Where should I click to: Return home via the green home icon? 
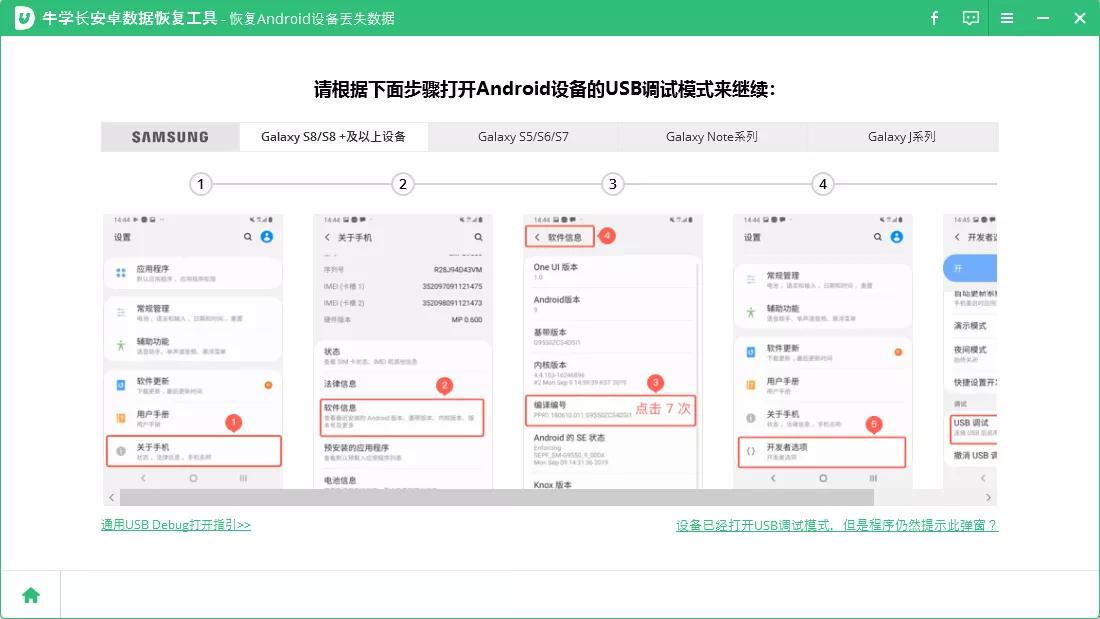(x=30, y=593)
